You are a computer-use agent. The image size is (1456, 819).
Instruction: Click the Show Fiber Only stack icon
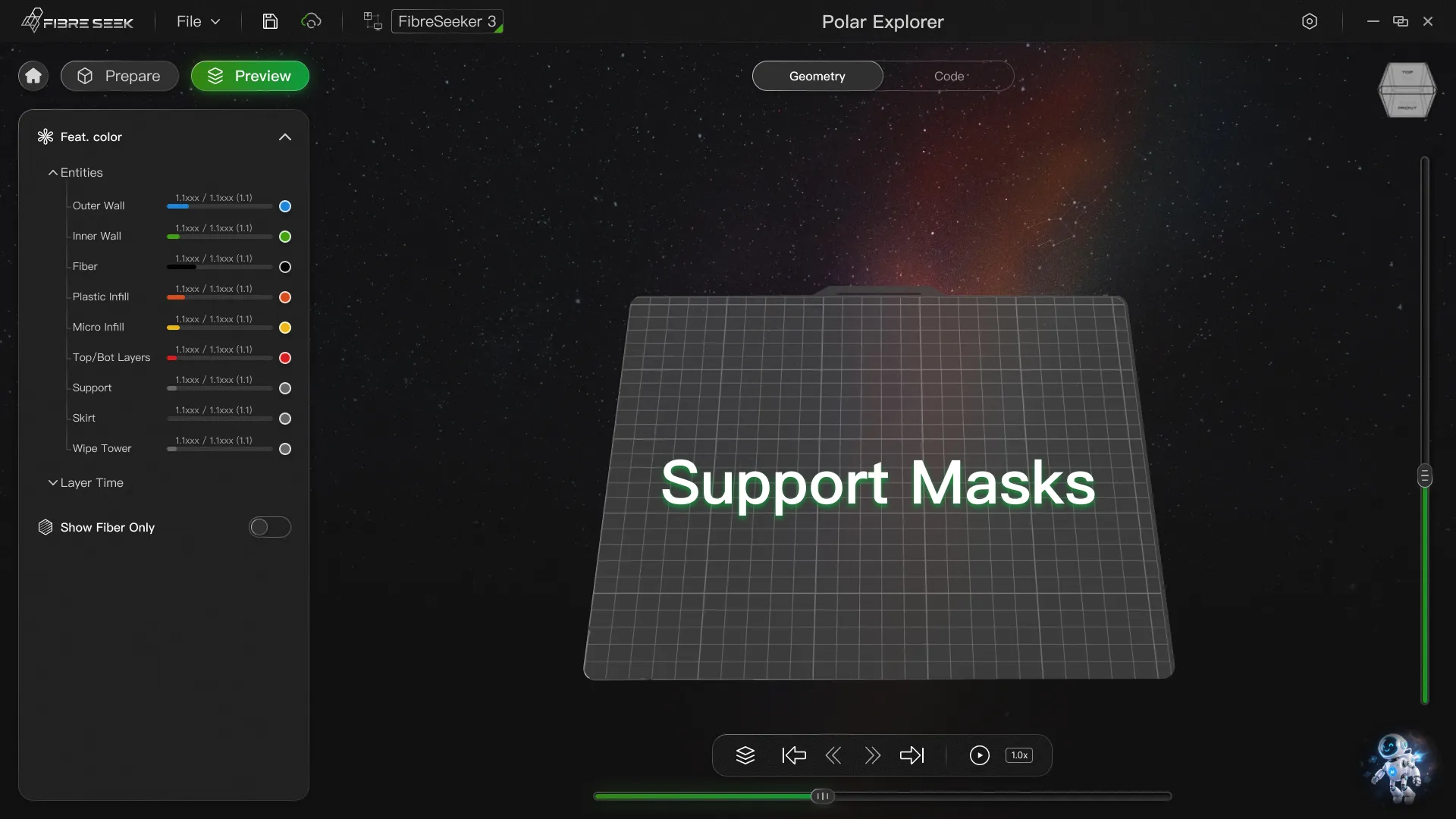point(45,527)
